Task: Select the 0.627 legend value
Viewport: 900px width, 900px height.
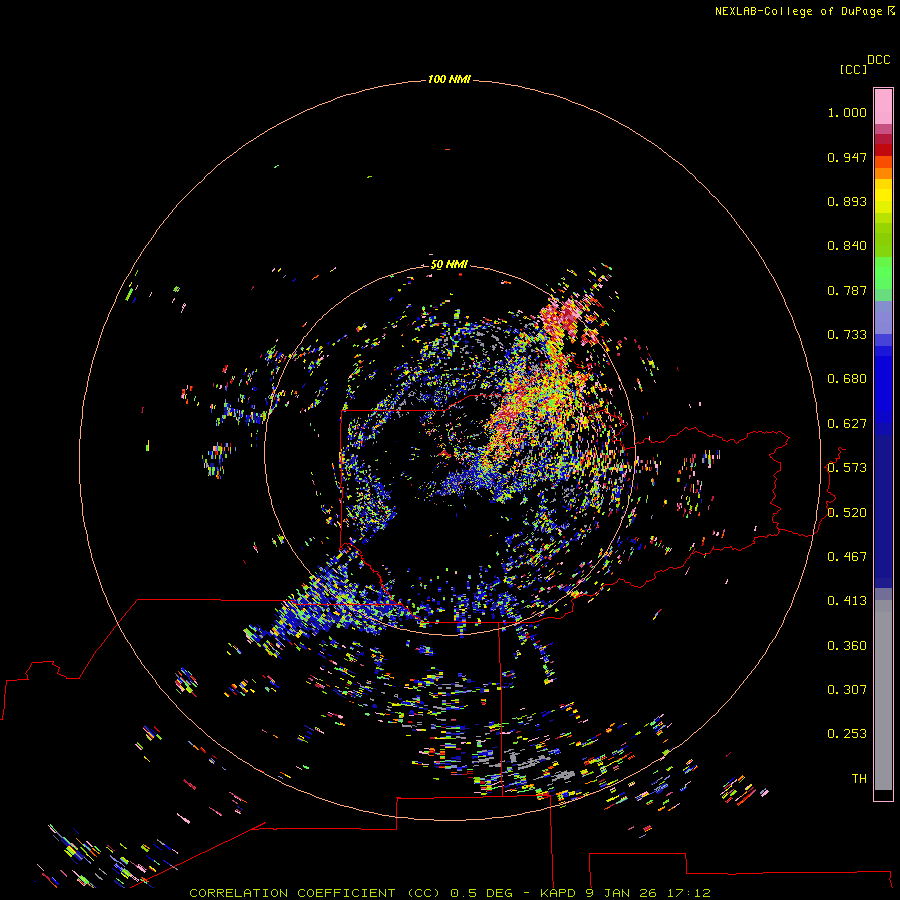Action: pyautogui.click(x=847, y=424)
